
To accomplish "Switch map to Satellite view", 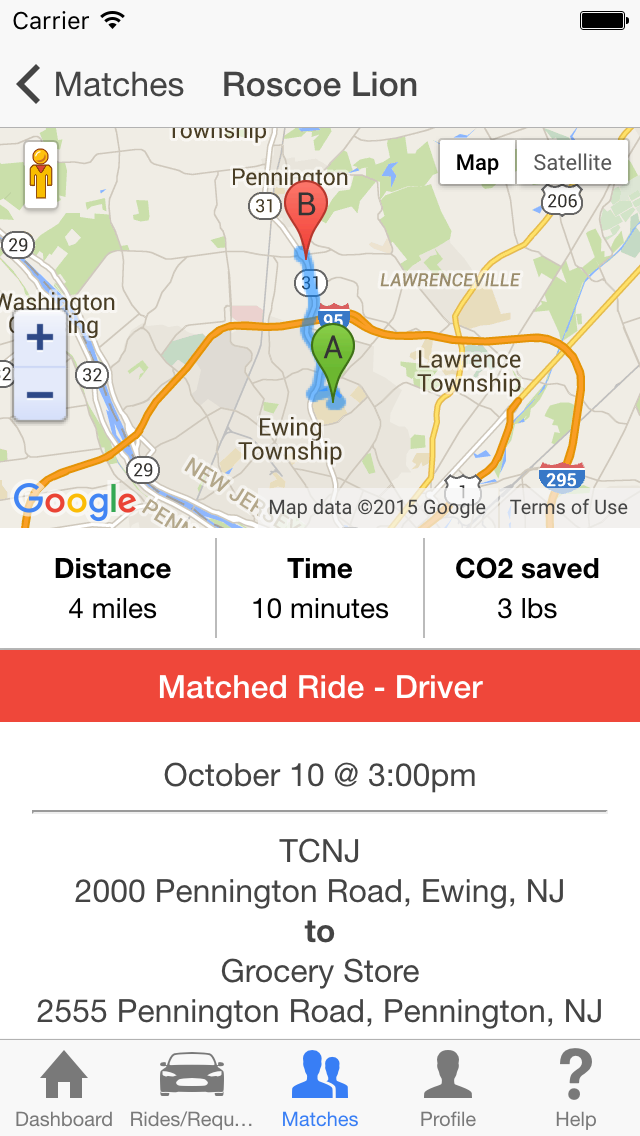I will [x=572, y=163].
